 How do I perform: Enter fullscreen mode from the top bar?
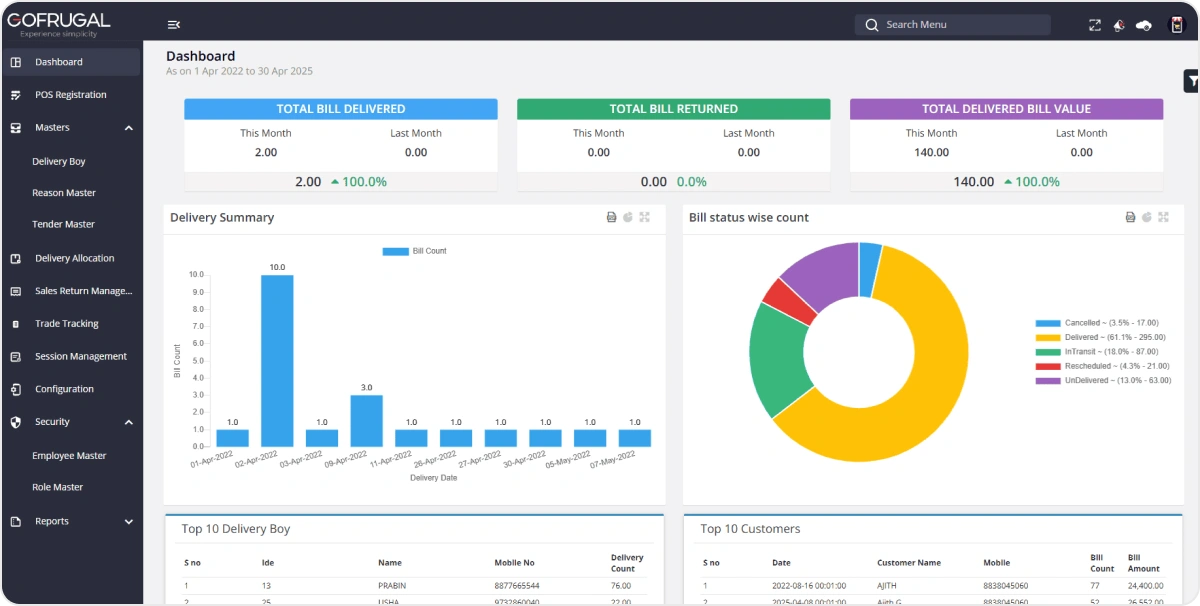coord(1094,25)
